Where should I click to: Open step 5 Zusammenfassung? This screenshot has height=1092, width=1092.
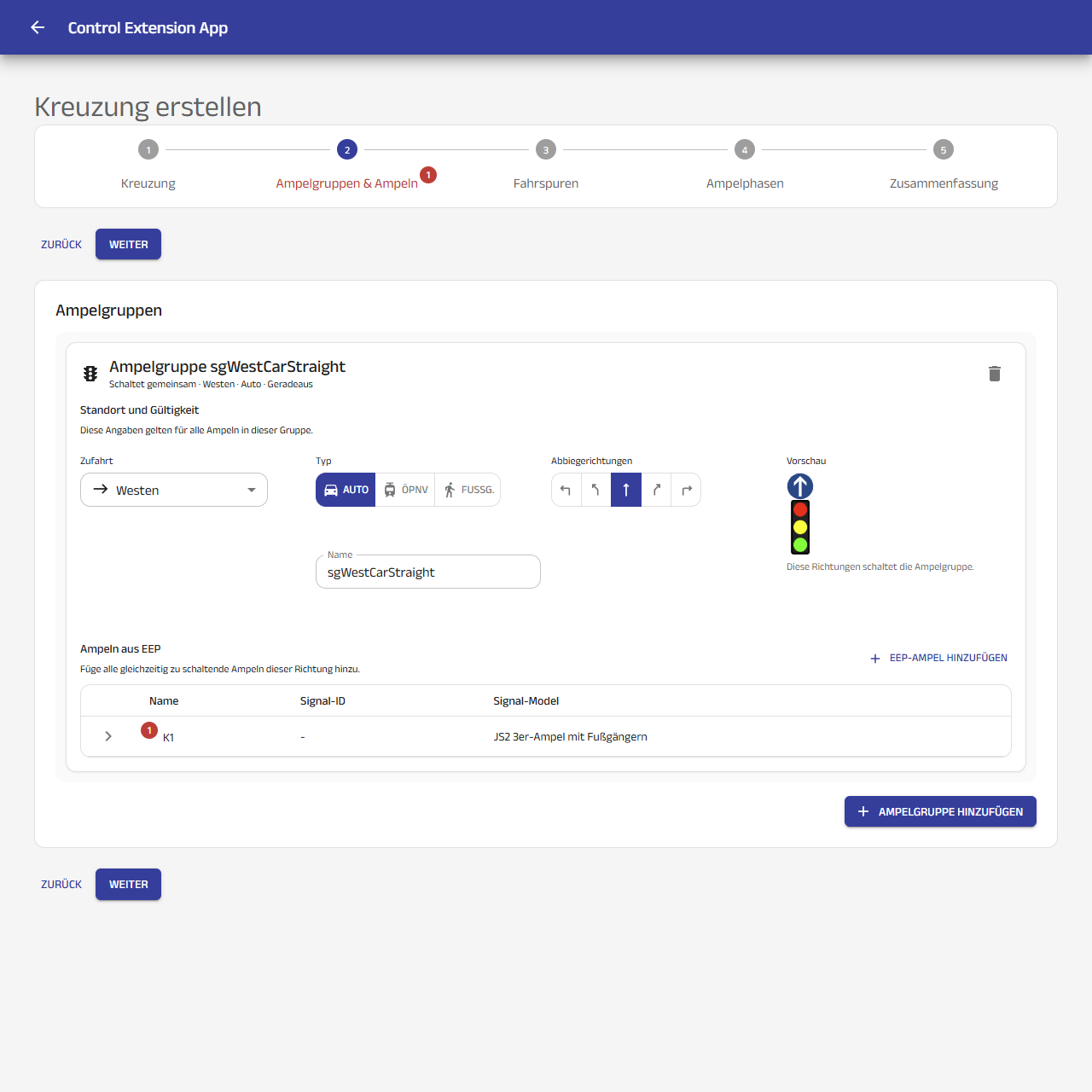[x=944, y=166]
